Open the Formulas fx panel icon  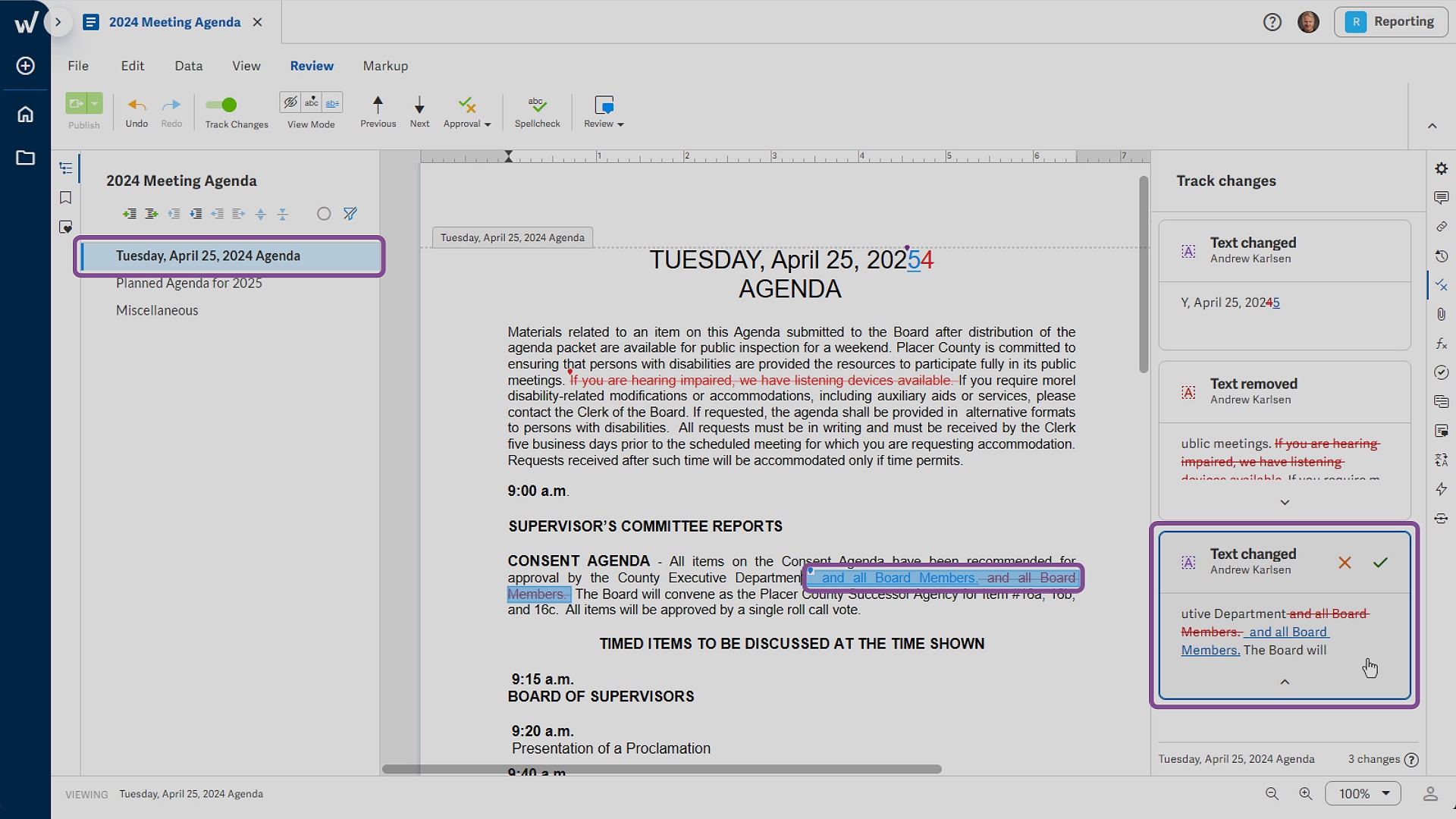coord(1441,344)
